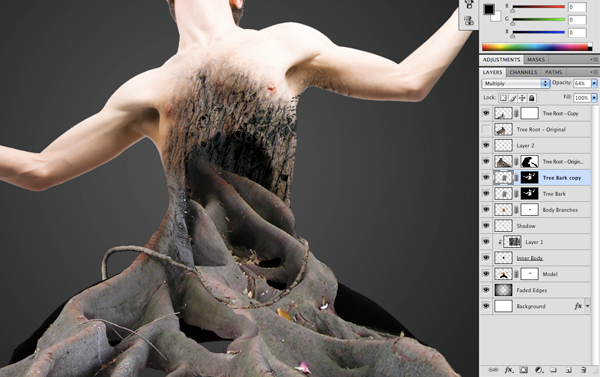This screenshot has width=600, height=377.
Task: Select the Tree Root - Origin... mask thumbnail
Action: 530,162
